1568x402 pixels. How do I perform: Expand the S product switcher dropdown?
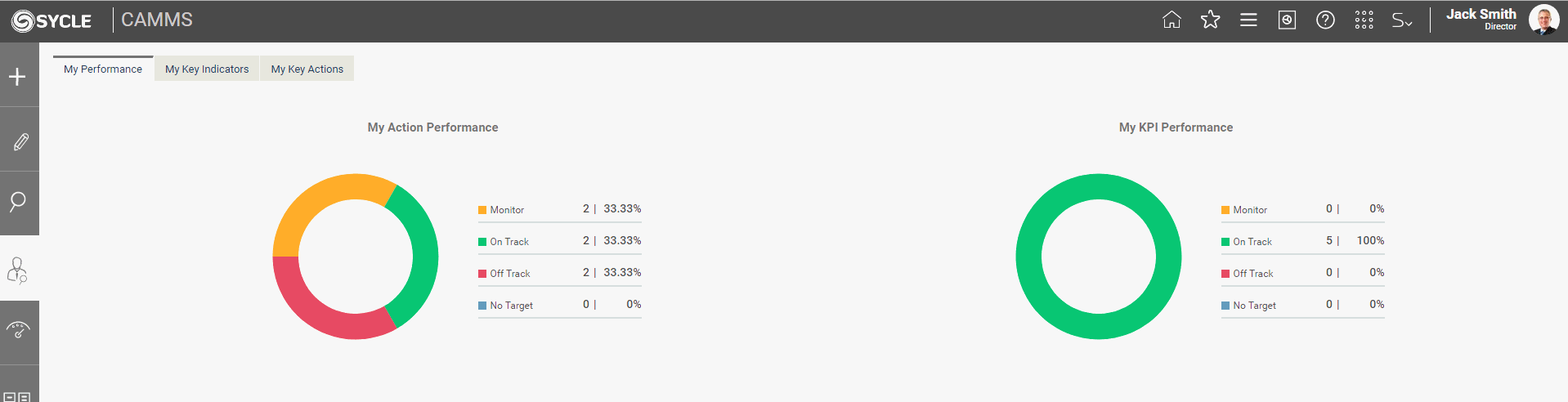click(1402, 20)
